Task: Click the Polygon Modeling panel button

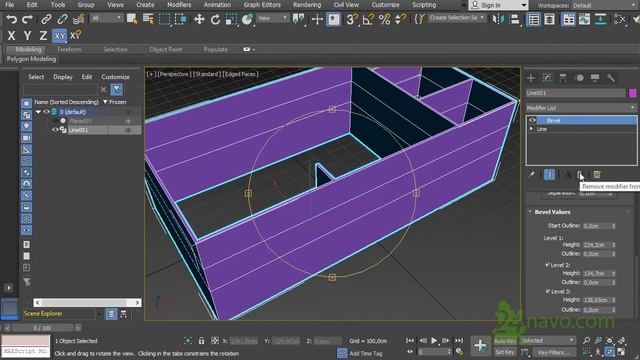Action: (x=31, y=59)
